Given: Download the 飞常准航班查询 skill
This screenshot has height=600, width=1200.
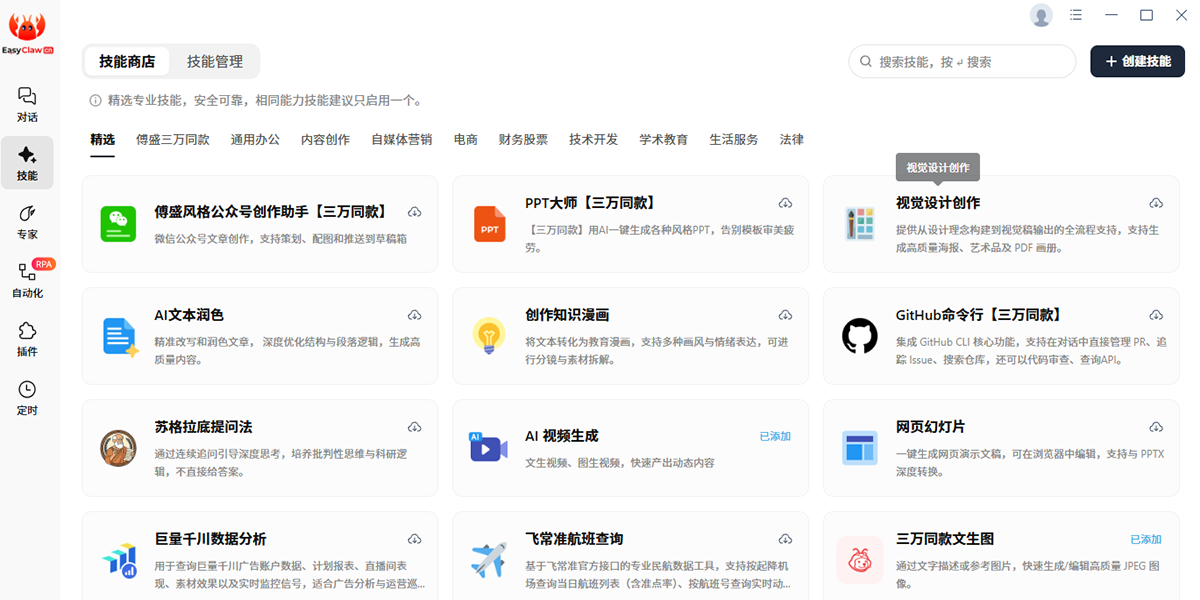Looking at the screenshot, I should [785, 539].
